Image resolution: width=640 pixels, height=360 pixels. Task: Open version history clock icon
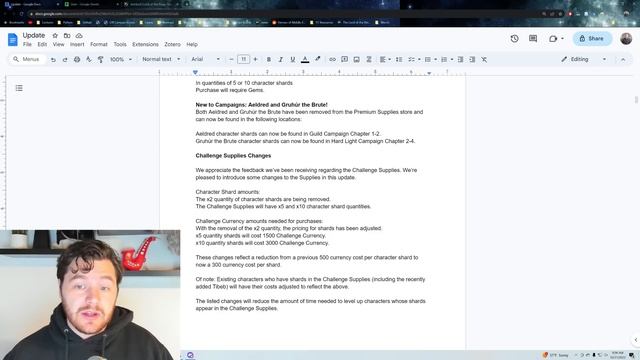[x=514, y=38]
